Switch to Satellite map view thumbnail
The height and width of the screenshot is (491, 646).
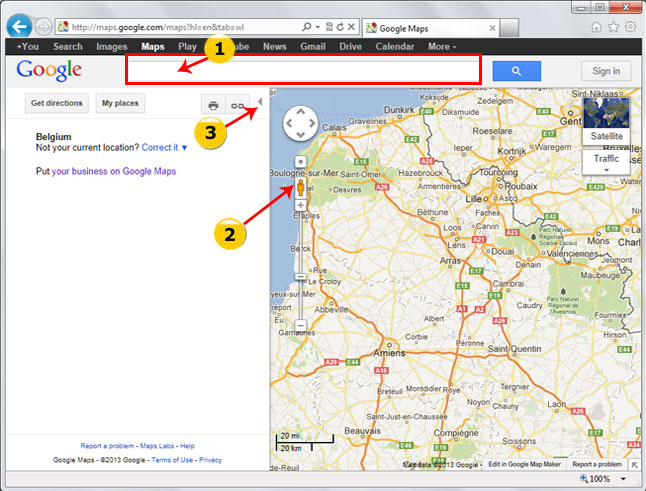click(x=606, y=120)
